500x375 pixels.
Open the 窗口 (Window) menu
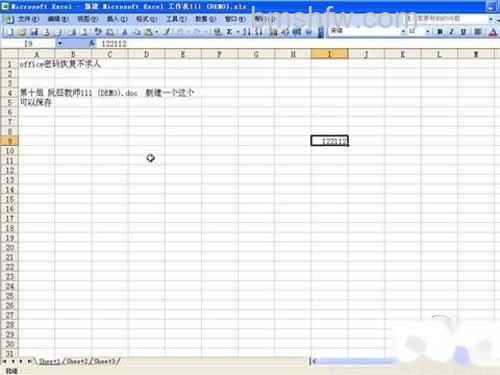pyautogui.click(x=235, y=19)
